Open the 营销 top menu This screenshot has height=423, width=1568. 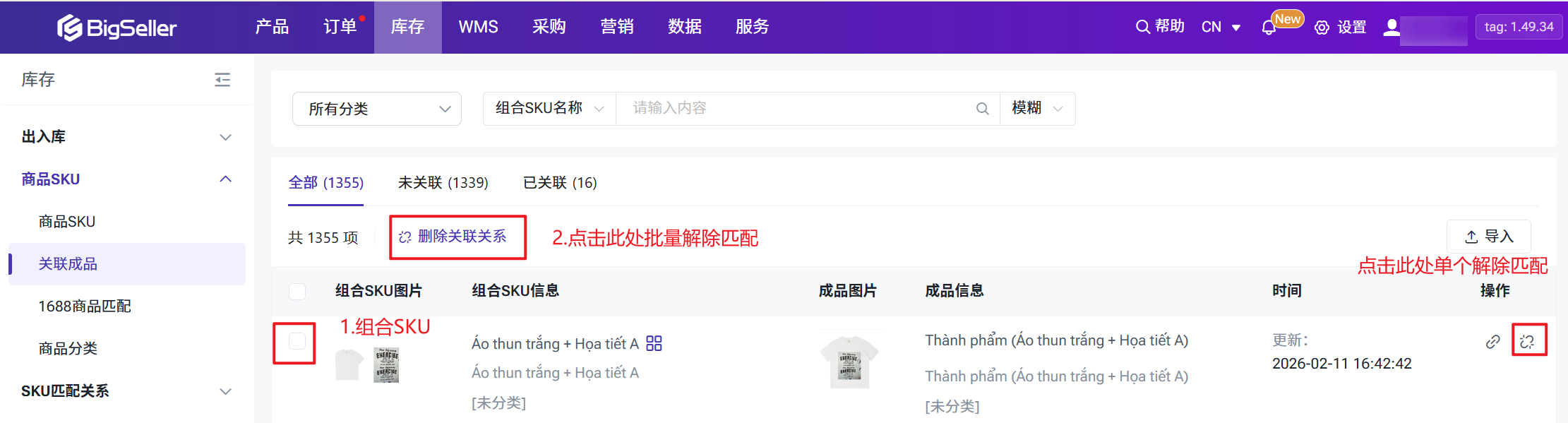point(617,27)
